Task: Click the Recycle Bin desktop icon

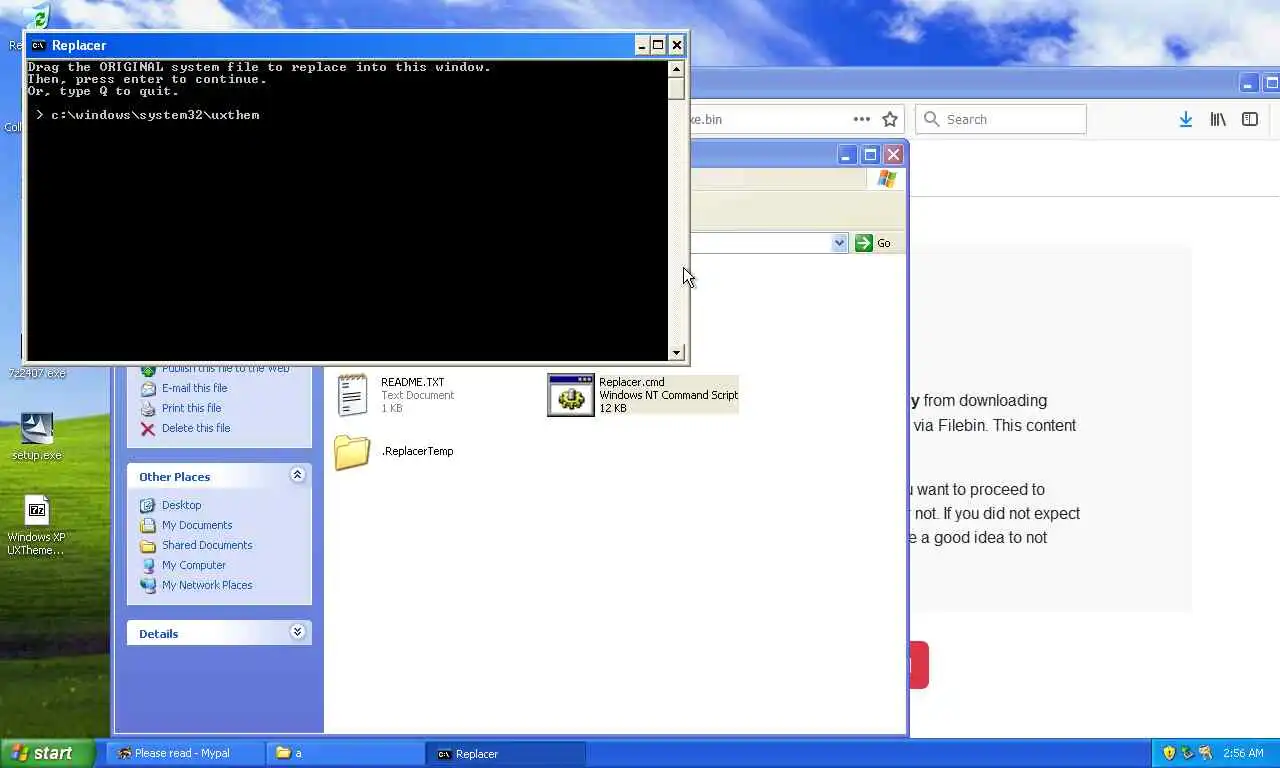Action: [x=38, y=18]
